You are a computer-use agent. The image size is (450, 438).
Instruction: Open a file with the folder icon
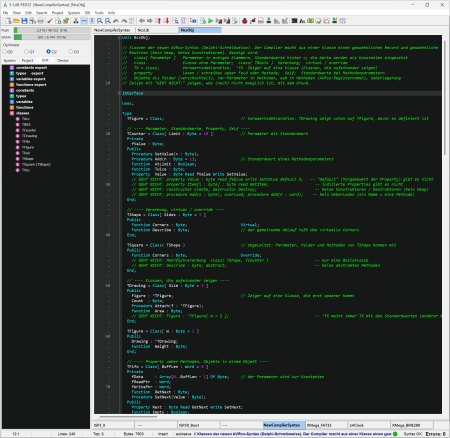[16, 21]
